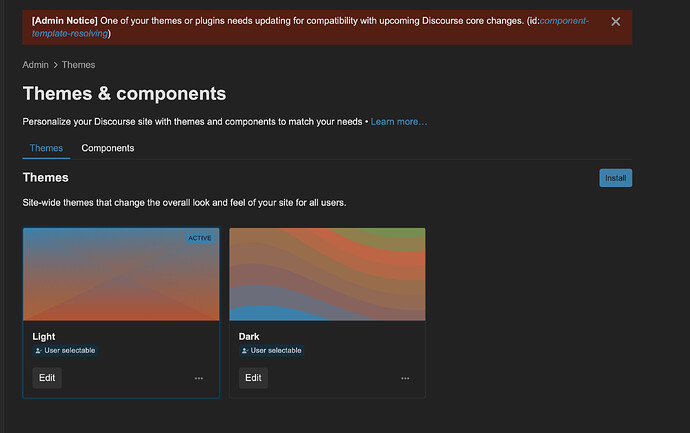
Task: Switch to the Themes tab
Action: (46, 148)
